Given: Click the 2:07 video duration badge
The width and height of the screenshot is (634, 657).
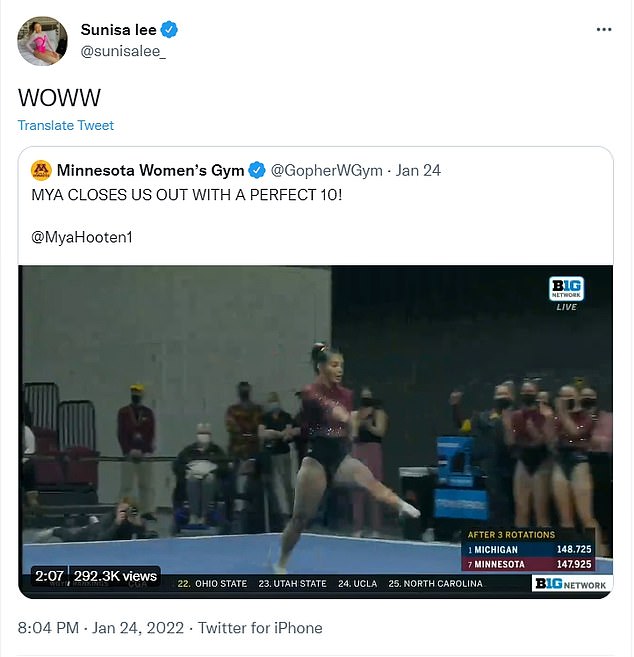Looking at the screenshot, I should pyautogui.click(x=49, y=576).
